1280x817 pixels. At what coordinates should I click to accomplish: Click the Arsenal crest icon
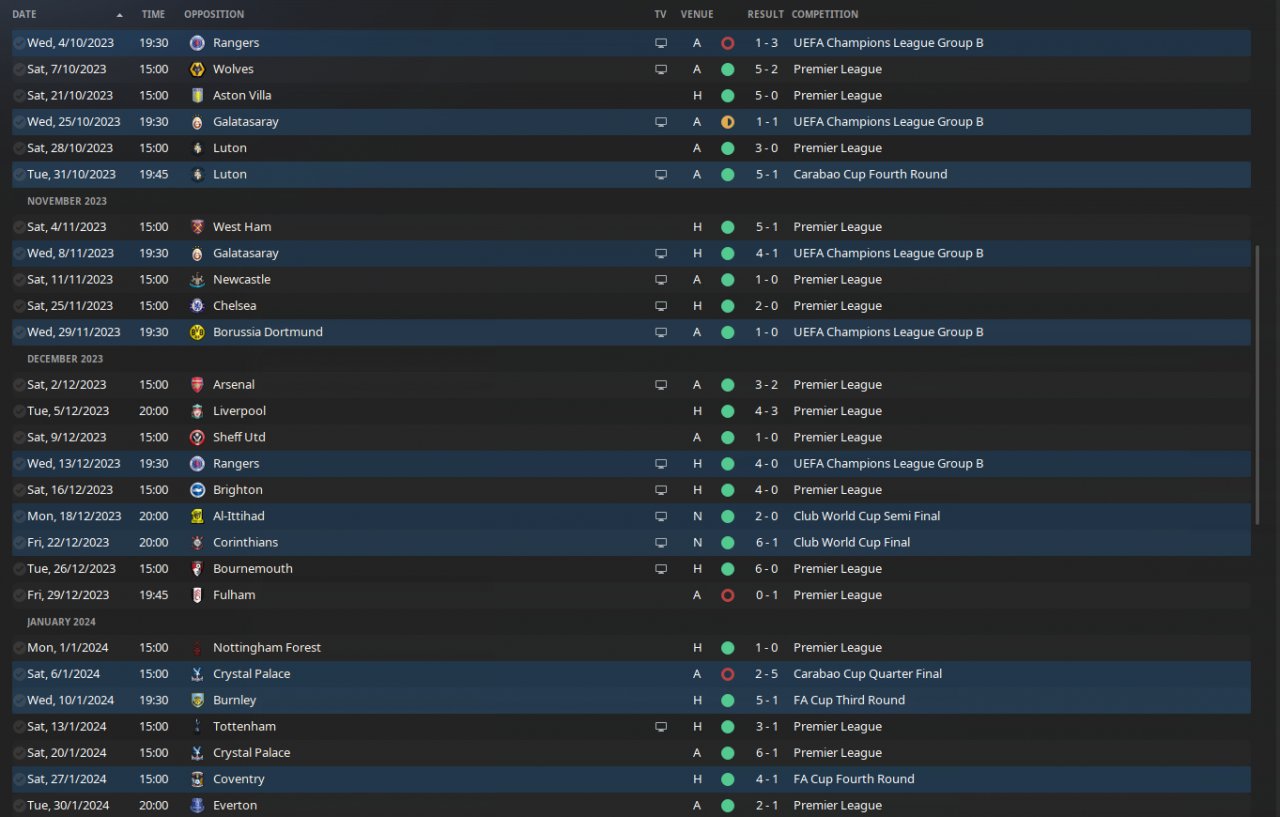pos(197,385)
